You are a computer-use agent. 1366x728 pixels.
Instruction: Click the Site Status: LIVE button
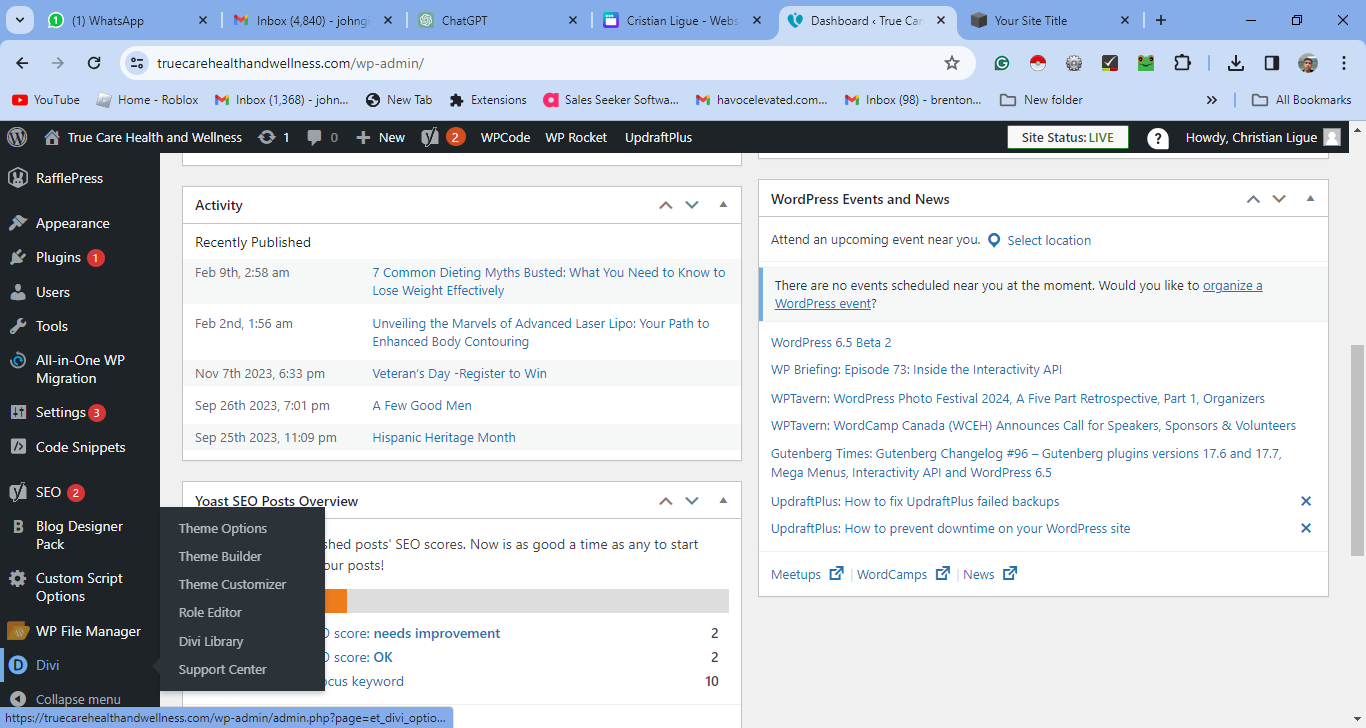coord(1067,137)
